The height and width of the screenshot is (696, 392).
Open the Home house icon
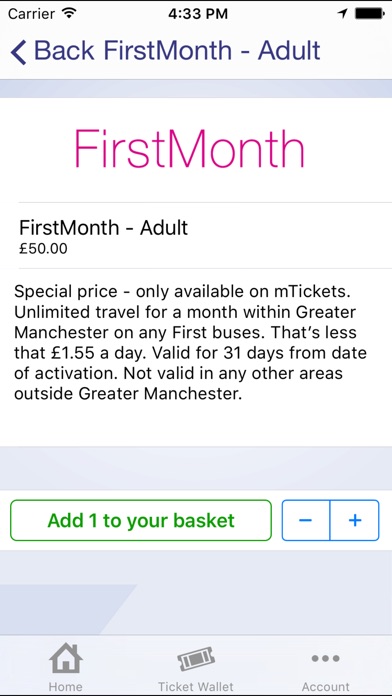pos(66,658)
